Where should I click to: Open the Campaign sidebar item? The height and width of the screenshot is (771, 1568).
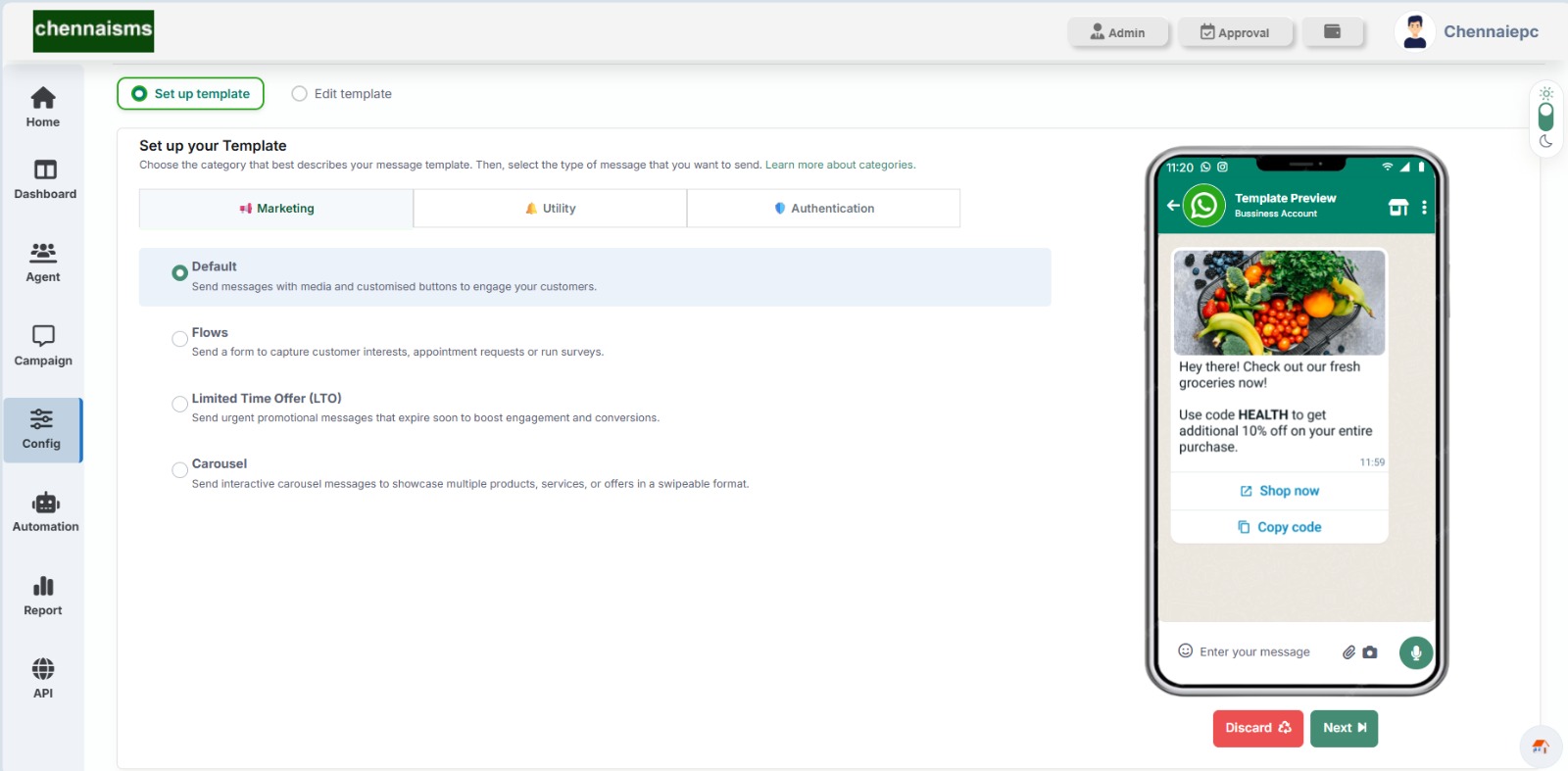(43, 346)
